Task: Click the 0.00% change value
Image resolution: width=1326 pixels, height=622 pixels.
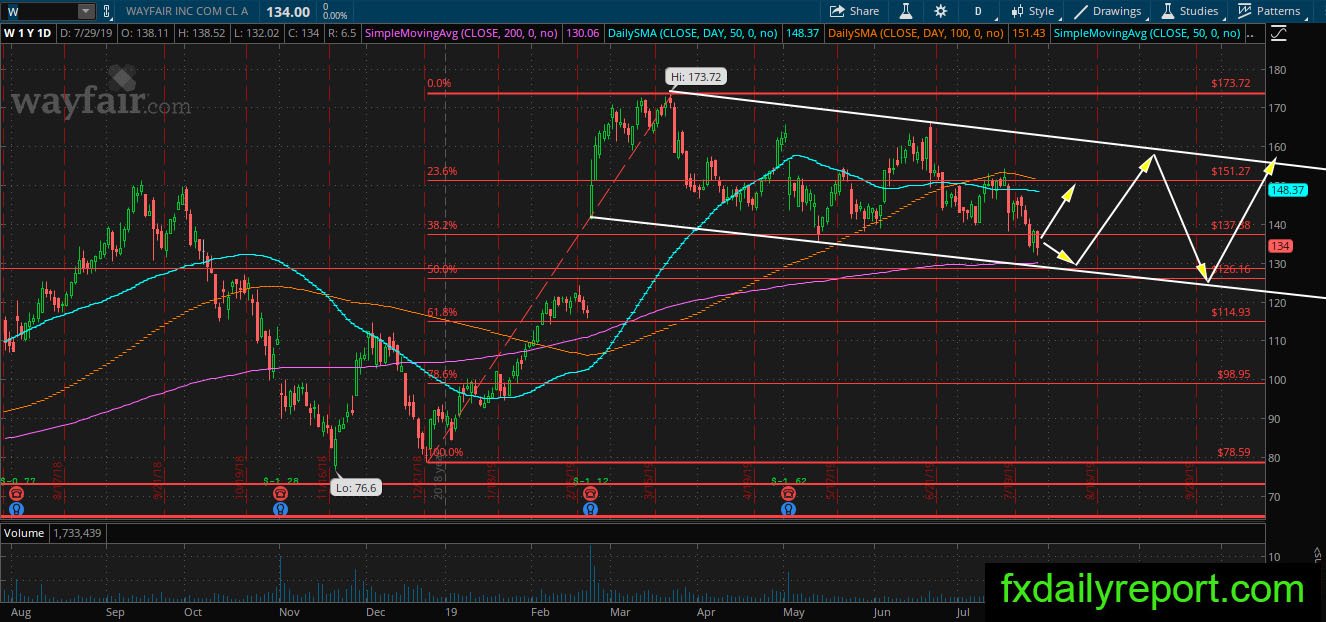Action: tap(334, 16)
